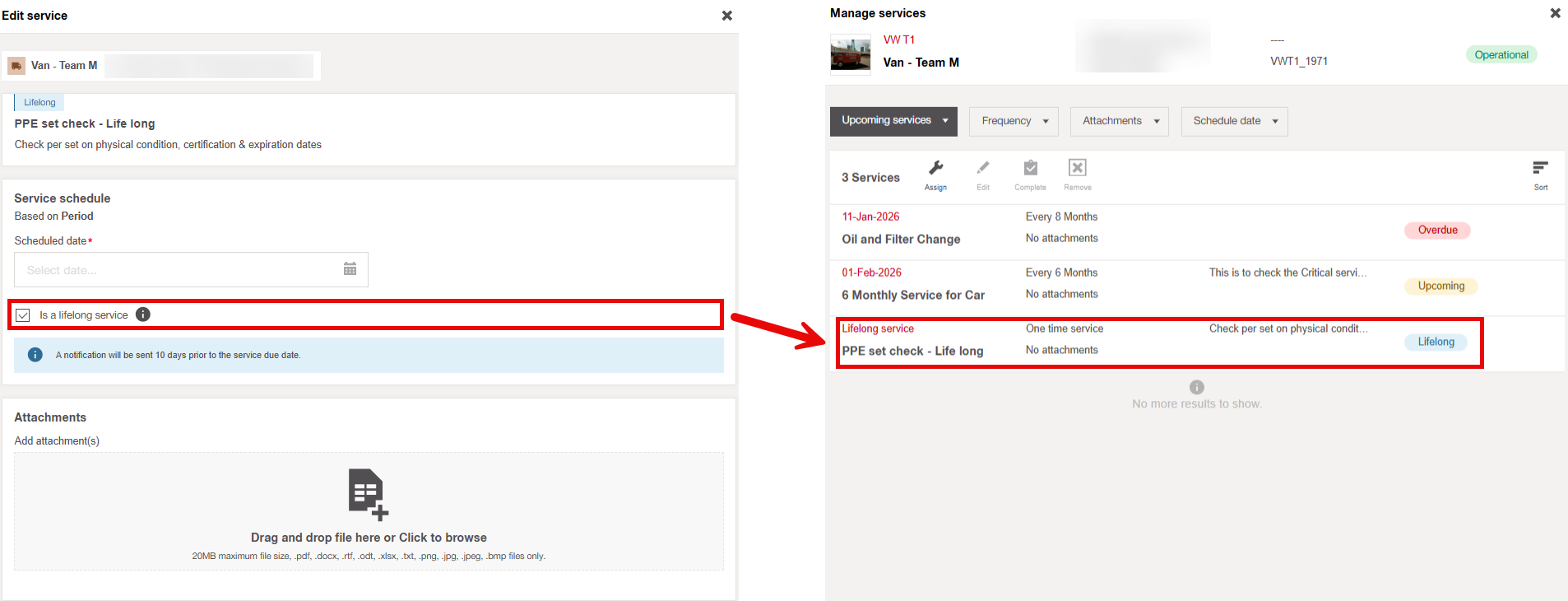Click 'Drag and drop file here' upload area

[x=369, y=538]
